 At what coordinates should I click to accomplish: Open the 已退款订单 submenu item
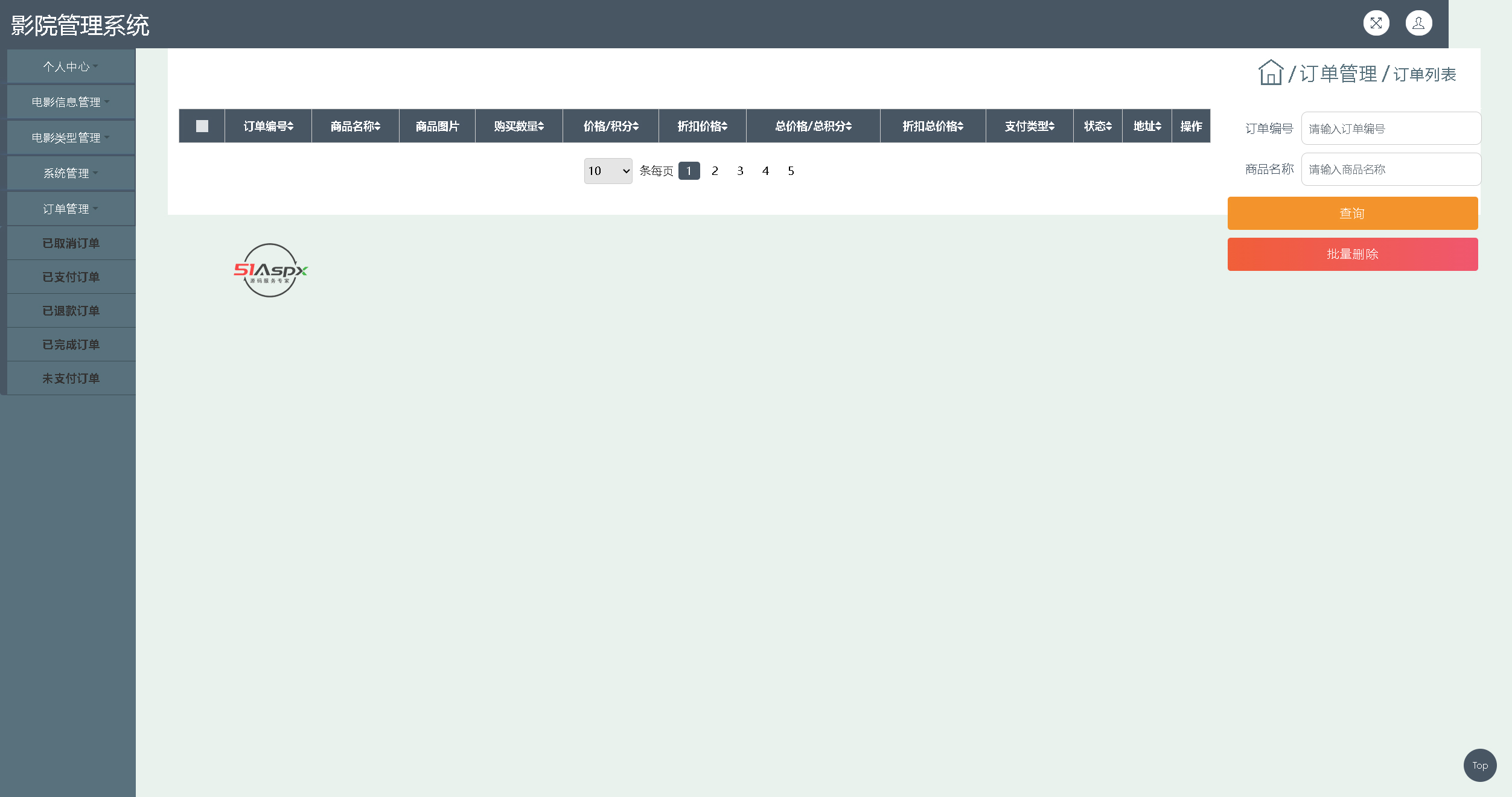pos(71,311)
